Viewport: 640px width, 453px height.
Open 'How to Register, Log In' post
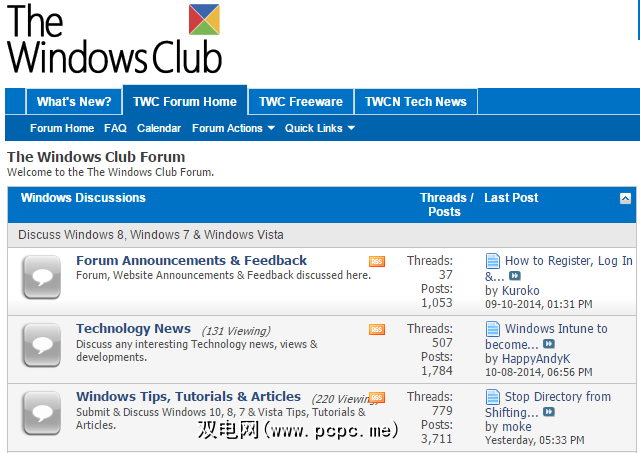(x=559, y=268)
